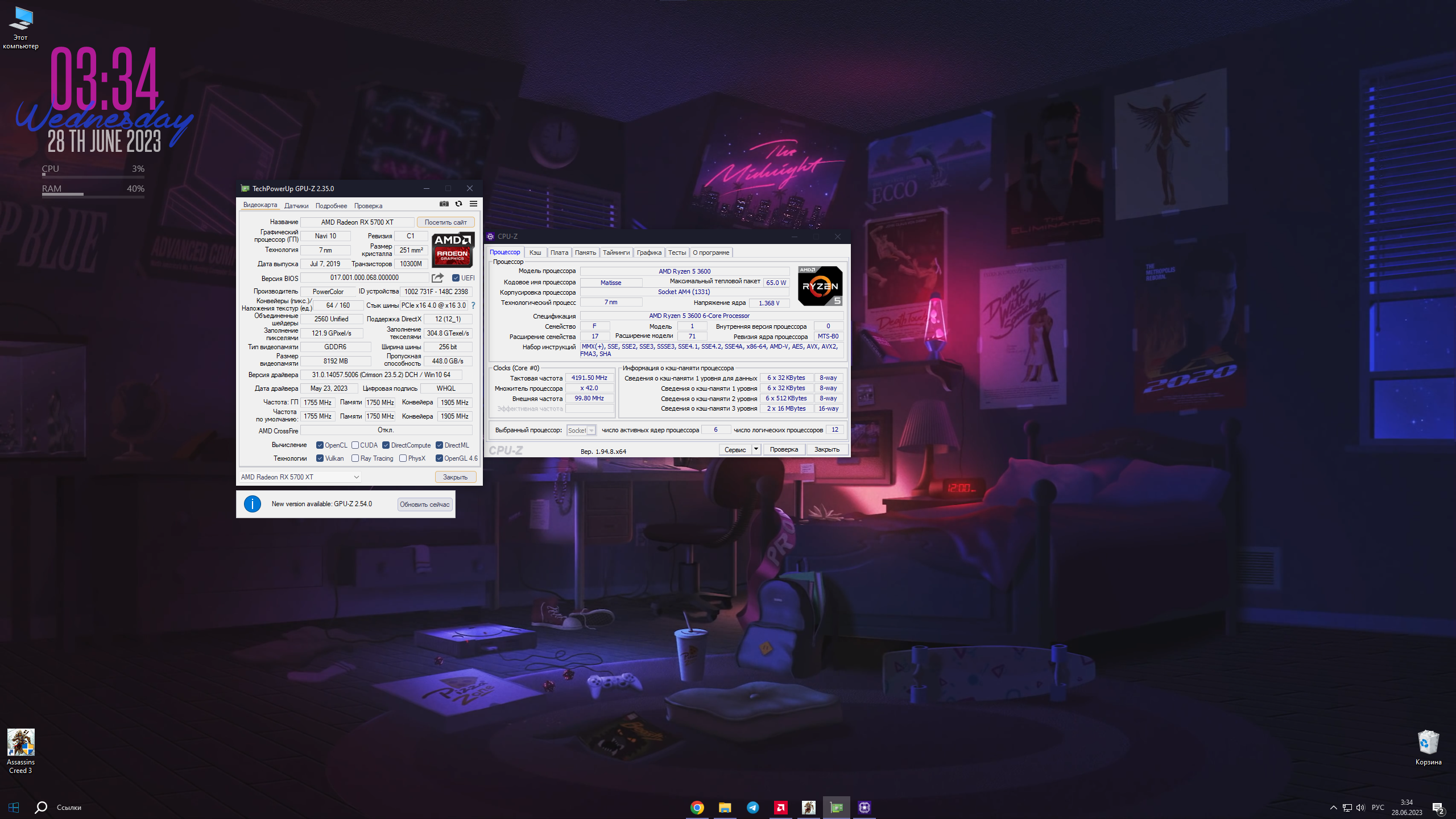Expand the Сервис button dropdown arrow
This screenshot has height=819, width=1456.
pyautogui.click(x=756, y=449)
